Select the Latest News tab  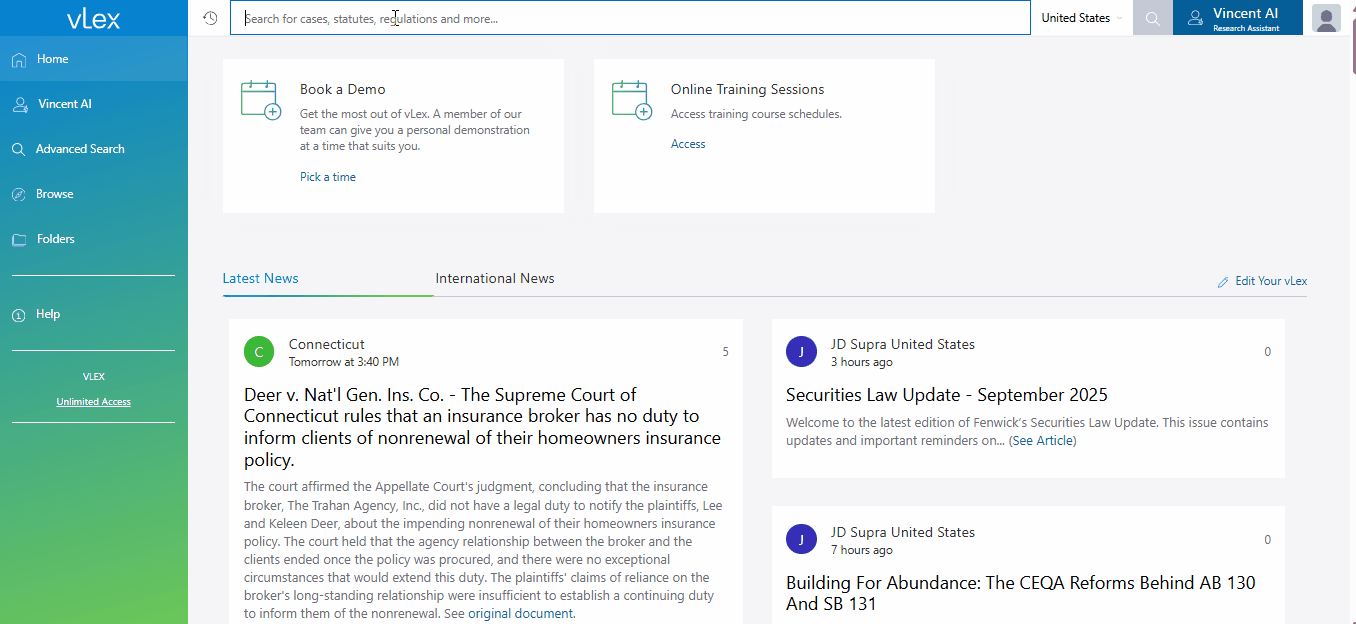pyautogui.click(x=260, y=279)
